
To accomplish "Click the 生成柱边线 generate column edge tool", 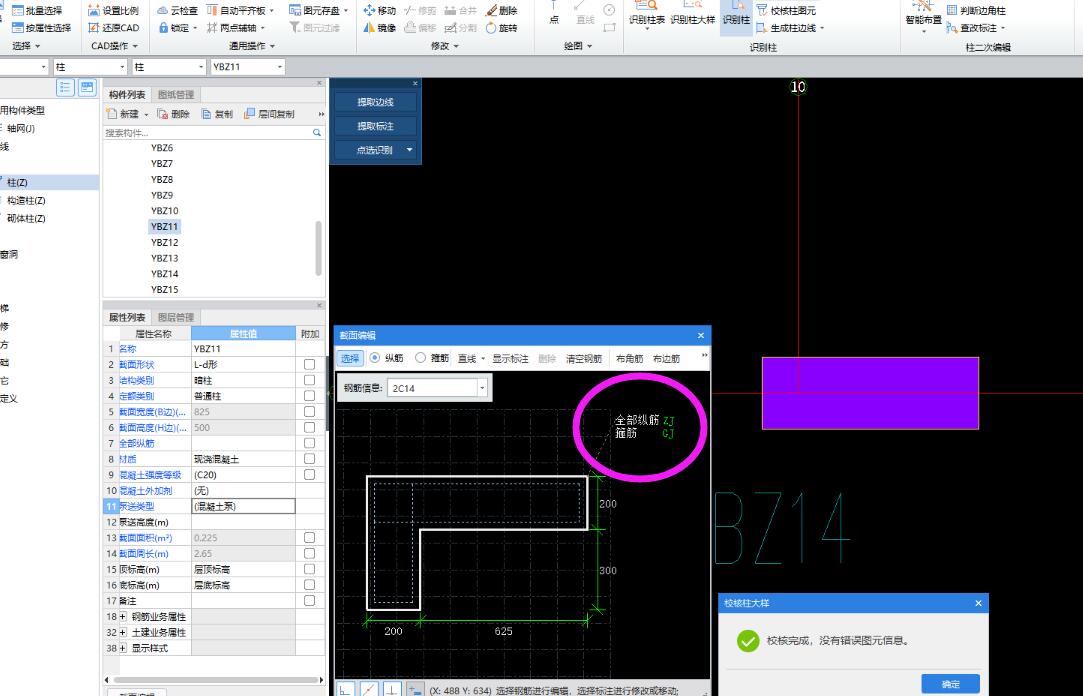I will (790, 28).
